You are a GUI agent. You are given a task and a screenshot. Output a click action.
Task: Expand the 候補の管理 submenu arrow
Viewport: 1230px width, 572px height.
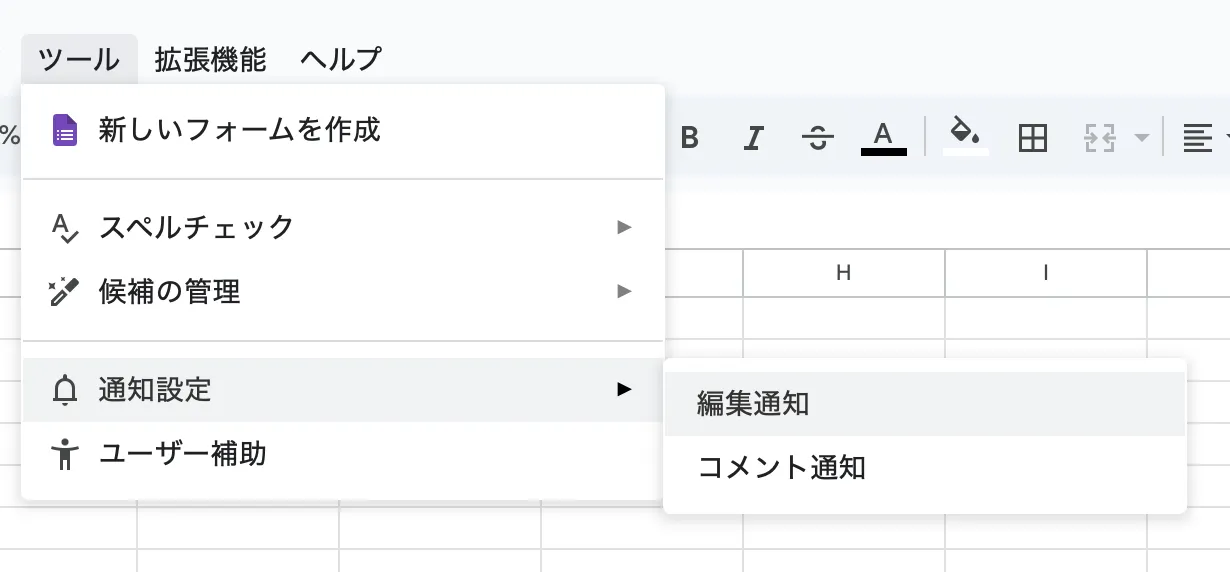pos(624,291)
